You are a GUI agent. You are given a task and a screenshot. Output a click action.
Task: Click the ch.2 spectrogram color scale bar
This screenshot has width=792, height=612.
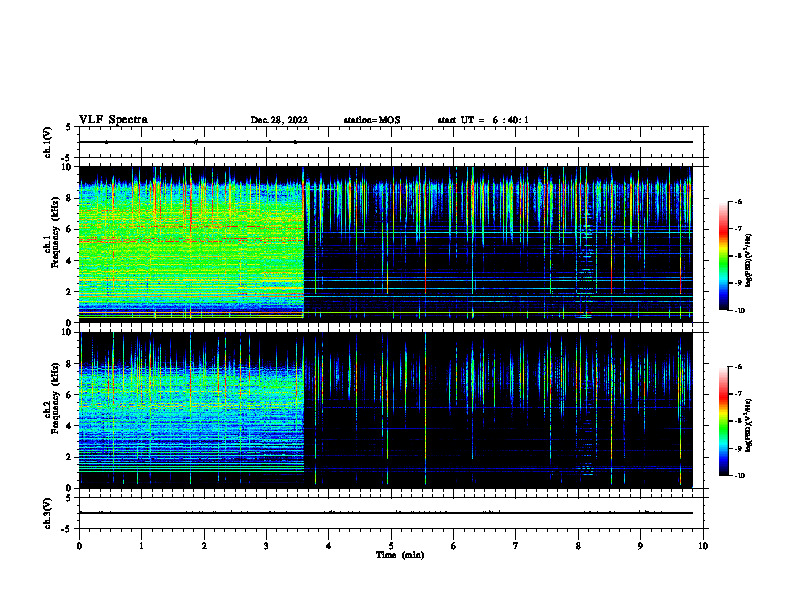point(723,421)
